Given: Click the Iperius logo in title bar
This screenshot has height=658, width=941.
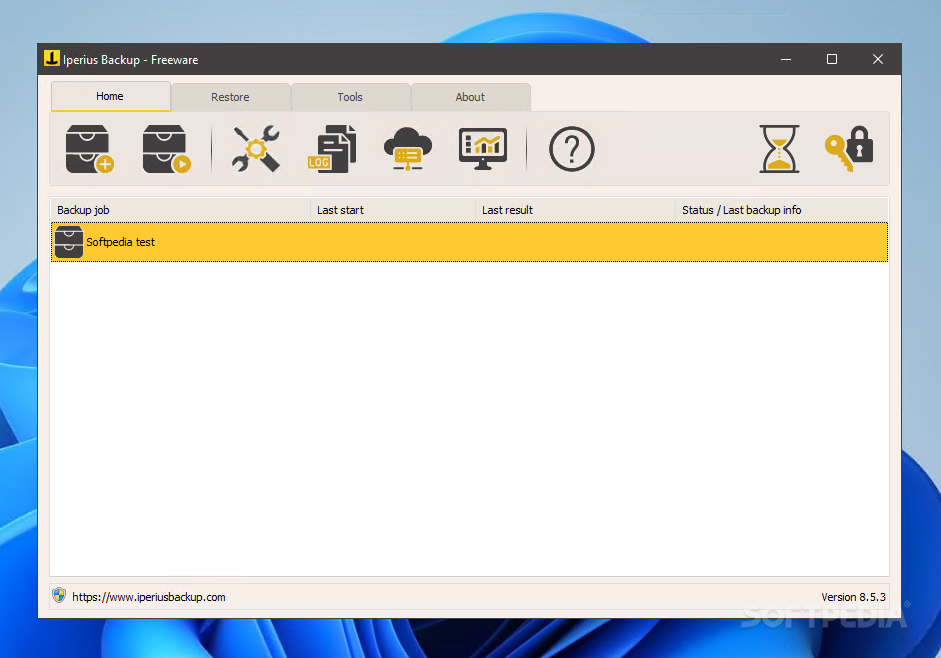Looking at the screenshot, I should click(x=52, y=58).
